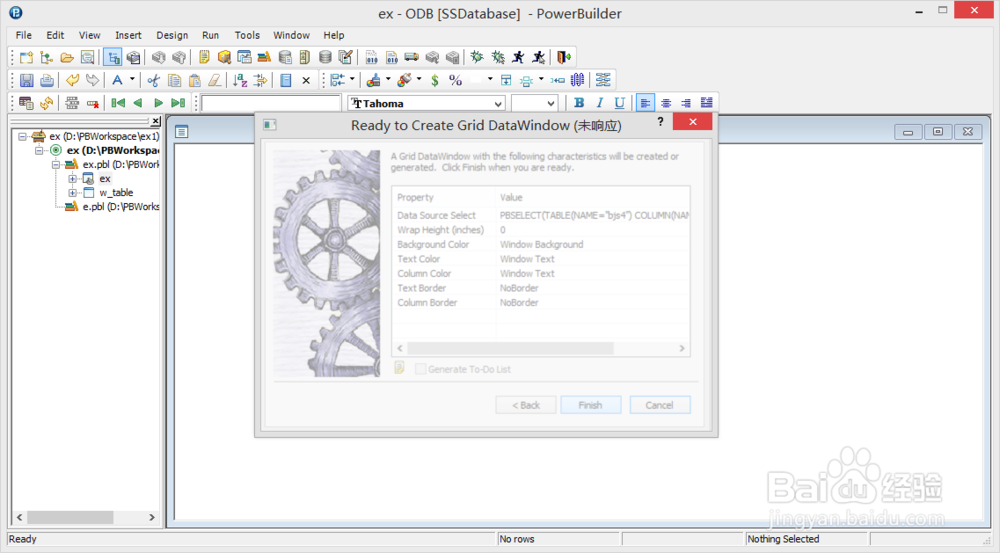Viewport: 1000px width, 553px height.
Task: Click the Print icon
Action: [x=47, y=80]
